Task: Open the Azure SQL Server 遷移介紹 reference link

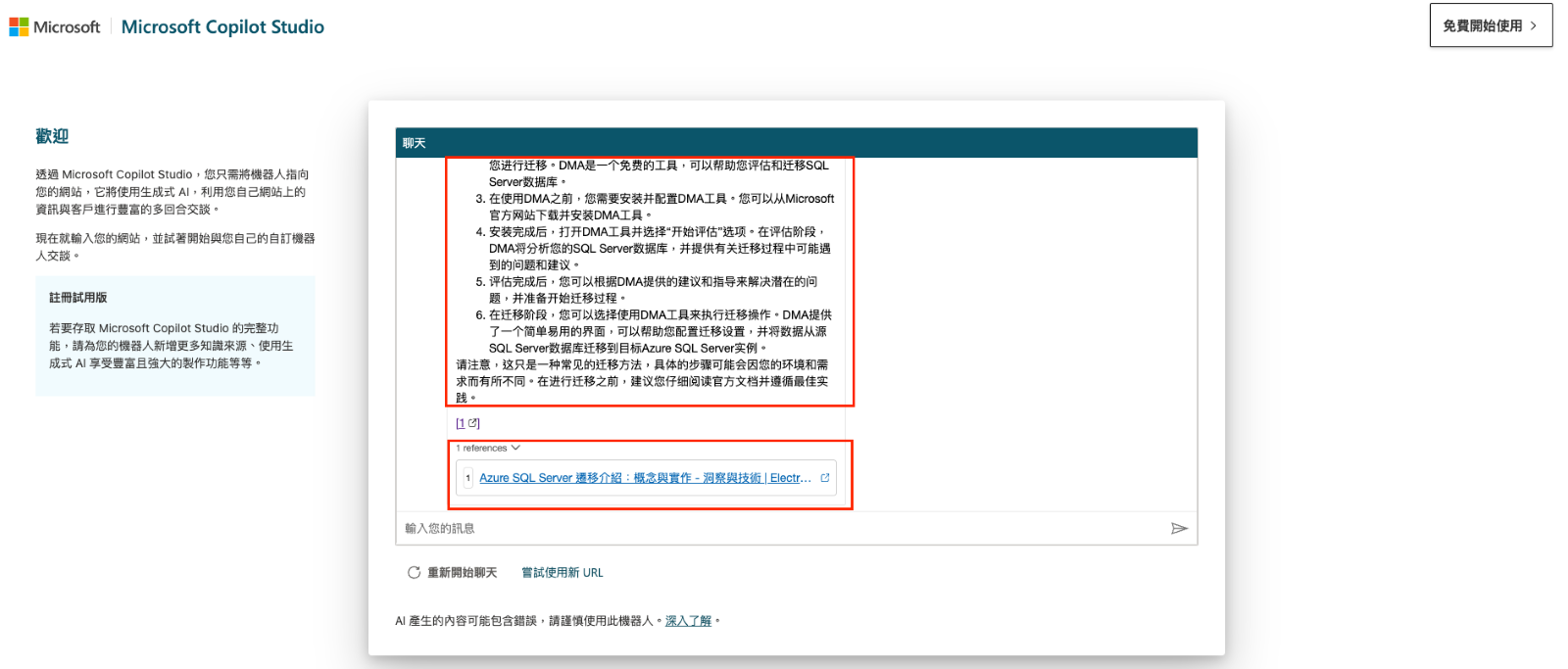Action: point(645,478)
